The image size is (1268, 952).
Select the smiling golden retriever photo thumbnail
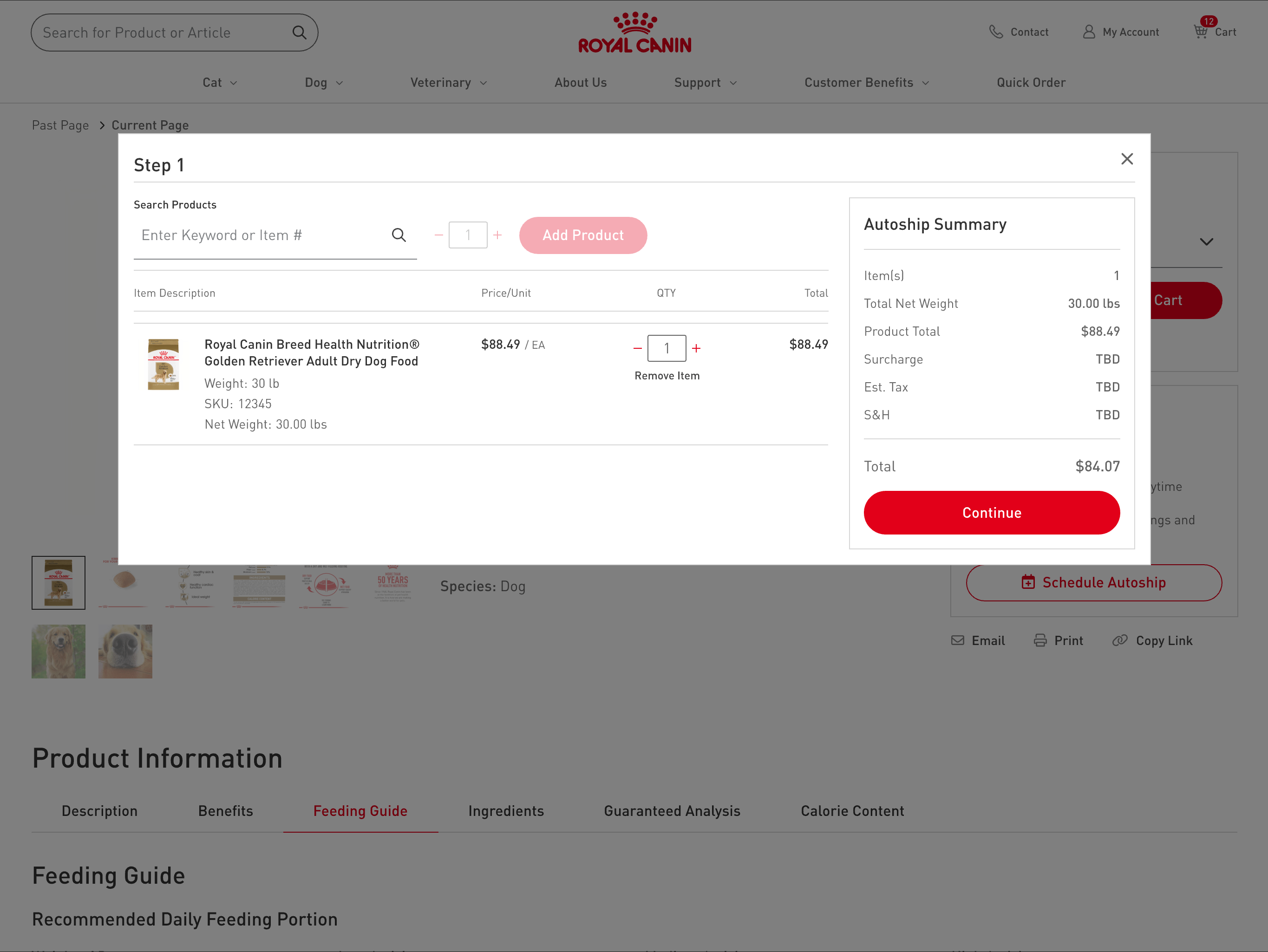coord(59,651)
